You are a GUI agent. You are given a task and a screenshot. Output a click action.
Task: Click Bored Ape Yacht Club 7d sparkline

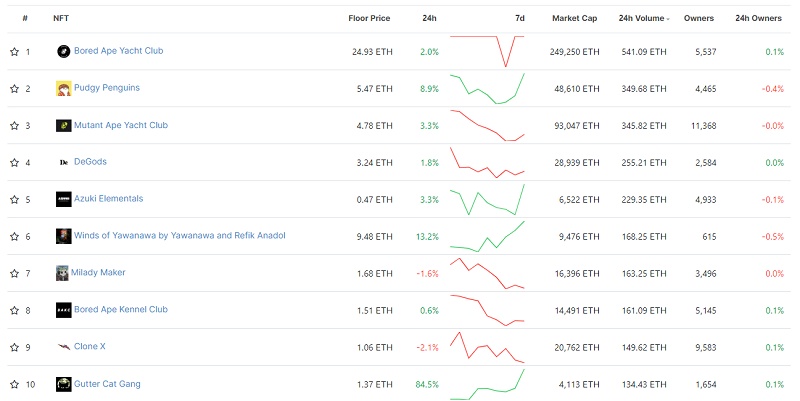pos(487,51)
